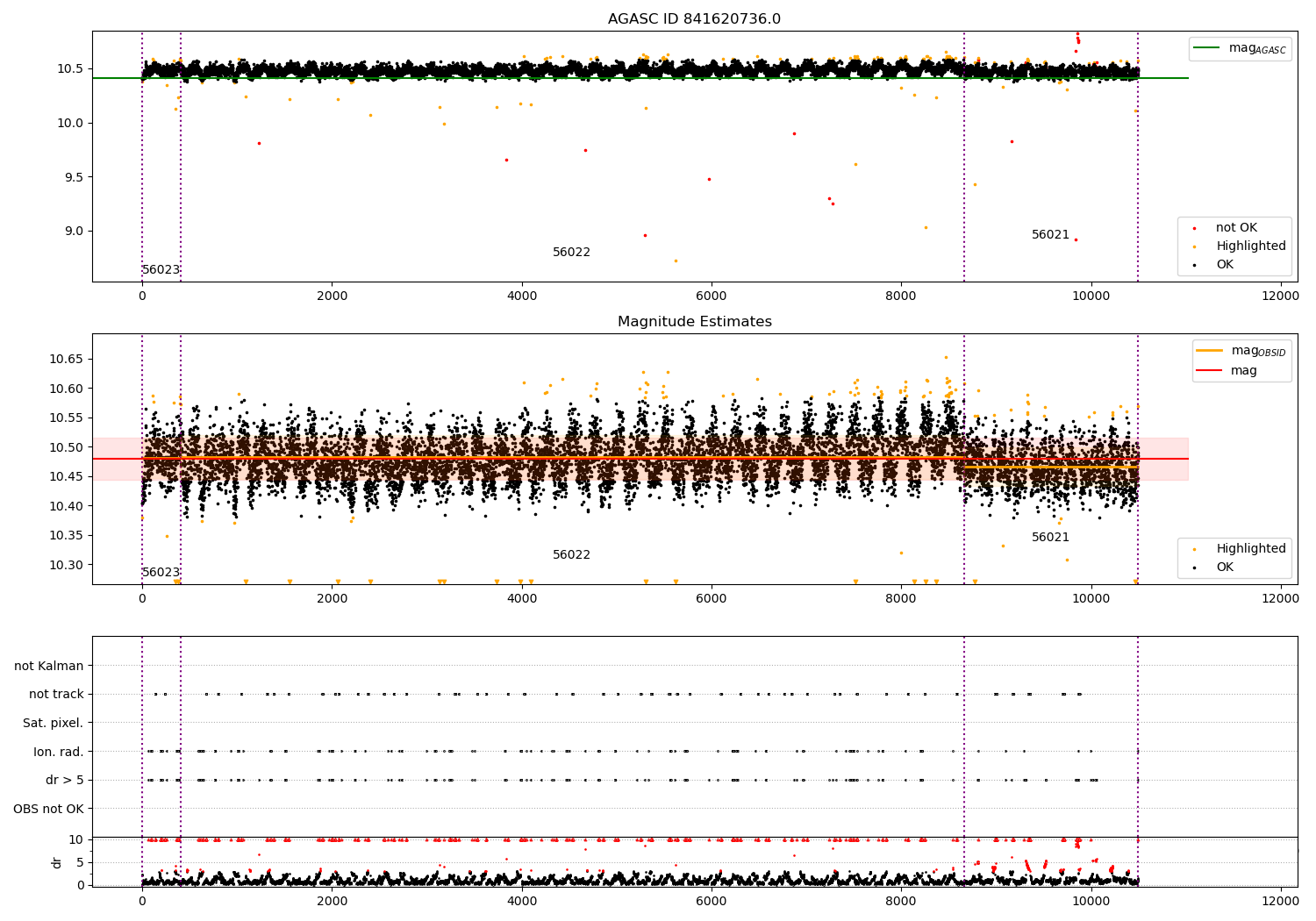The width and height of the screenshot is (1316, 921).
Task: Click the plot title AGASC ID 841620736.0
Action: pyautogui.click(x=694, y=19)
